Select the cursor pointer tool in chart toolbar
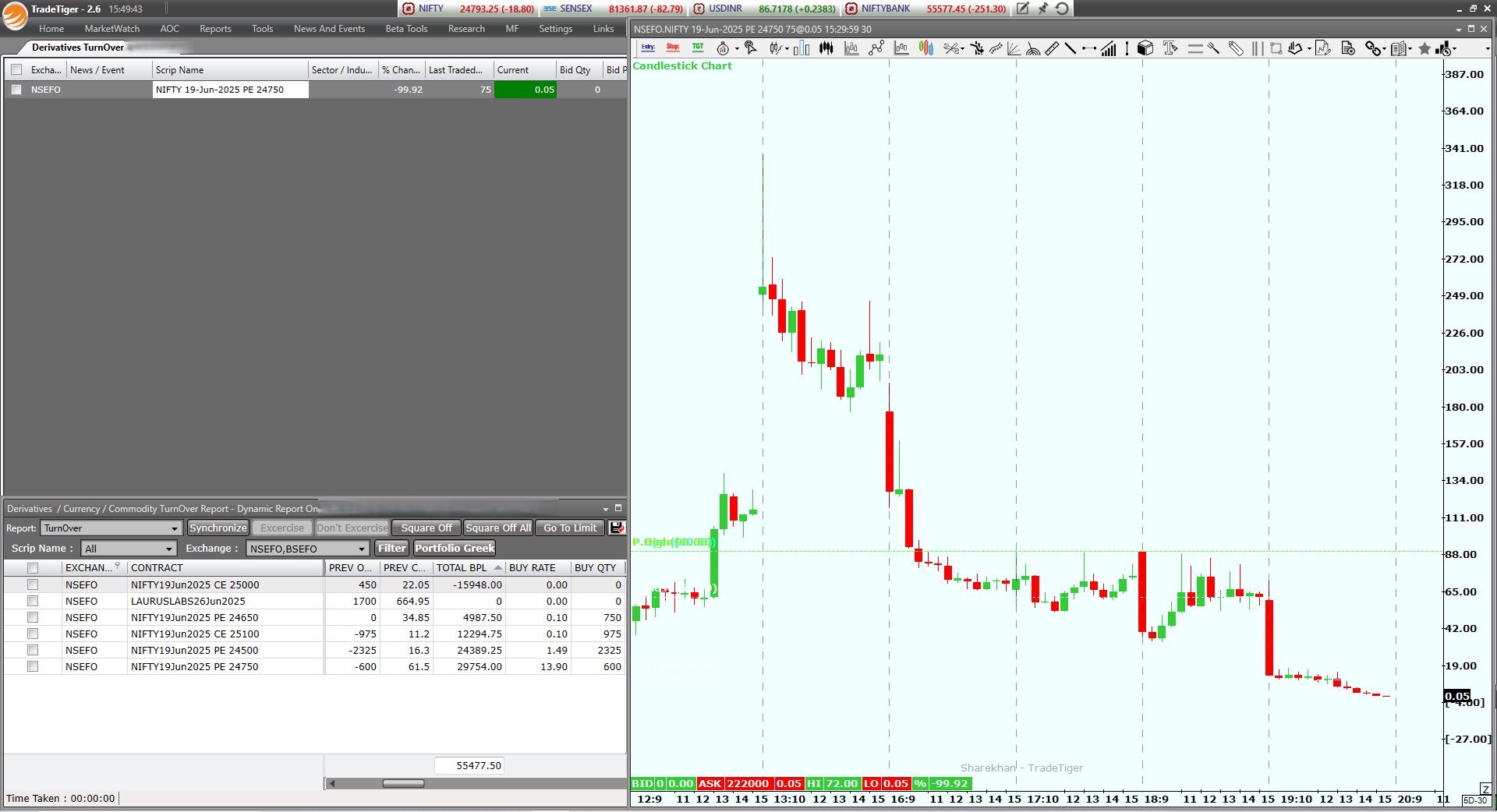This screenshot has height=812, width=1497. click(751, 48)
